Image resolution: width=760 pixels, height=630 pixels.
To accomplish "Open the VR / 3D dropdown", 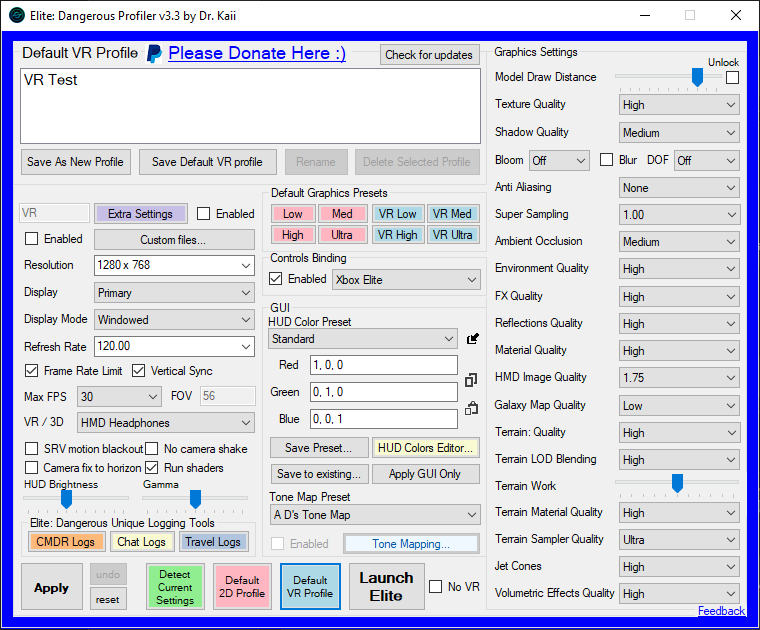I will [166, 423].
